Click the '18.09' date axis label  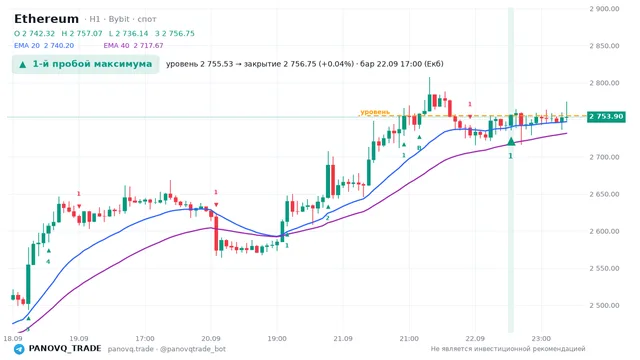point(13,338)
